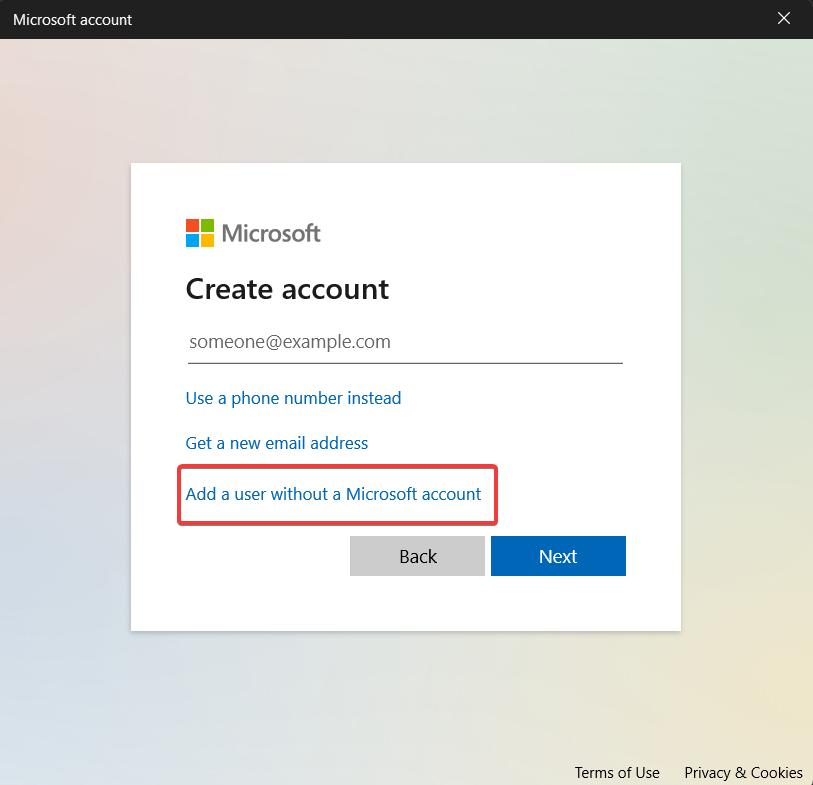
Task: Click the Microsoft wordmark next to the logo
Action: pyautogui.click(x=272, y=233)
